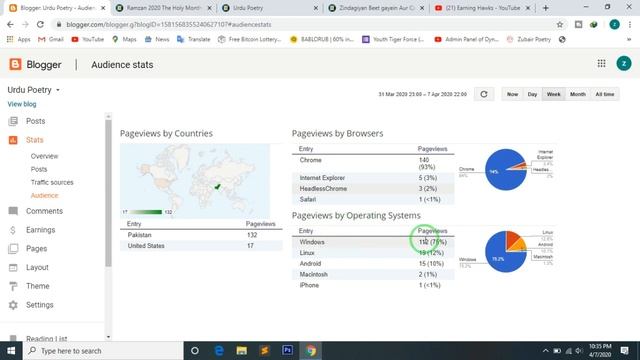Click the Macintosh operating system row

(373, 274)
